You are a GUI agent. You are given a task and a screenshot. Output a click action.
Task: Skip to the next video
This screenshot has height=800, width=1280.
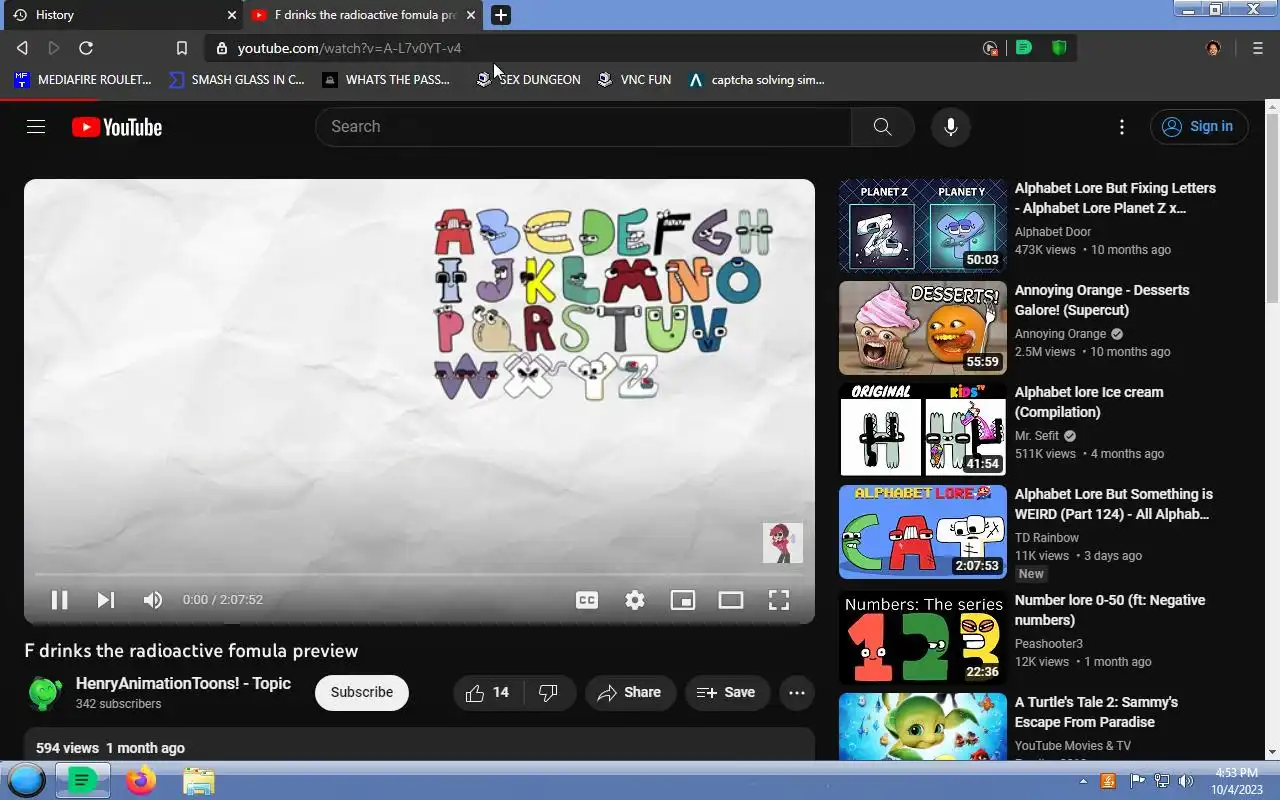pos(105,600)
